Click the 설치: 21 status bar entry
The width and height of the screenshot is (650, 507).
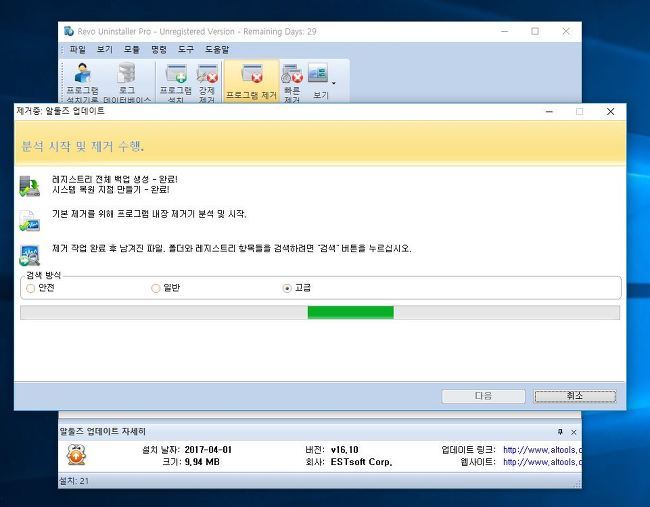[x=74, y=481]
